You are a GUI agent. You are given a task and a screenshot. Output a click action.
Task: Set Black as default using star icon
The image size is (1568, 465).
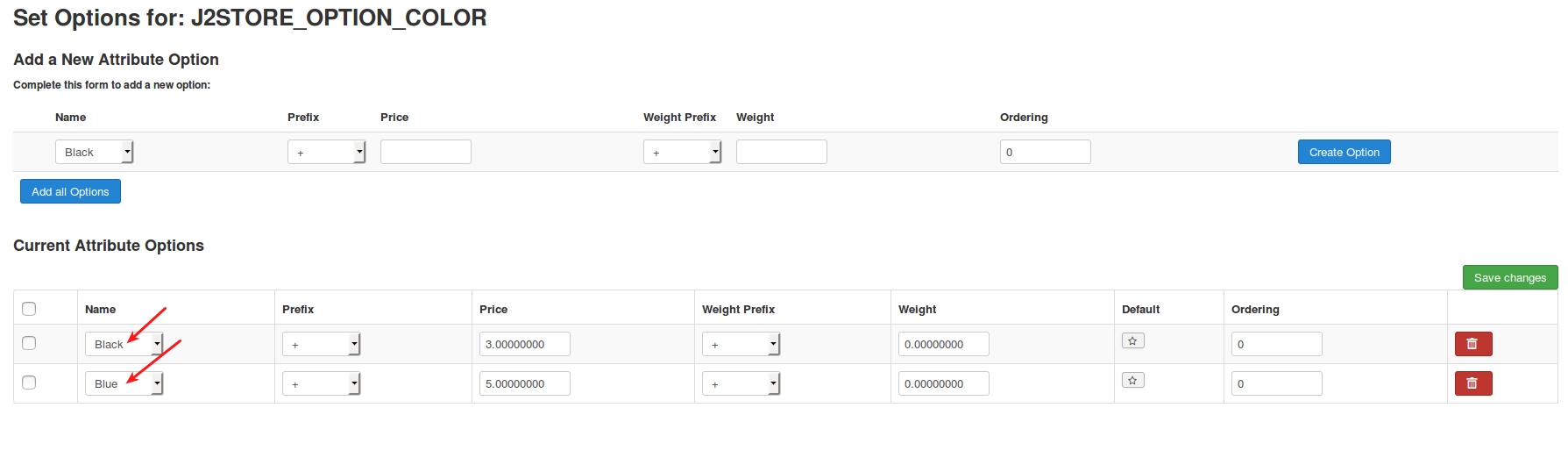pos(1132,341)
